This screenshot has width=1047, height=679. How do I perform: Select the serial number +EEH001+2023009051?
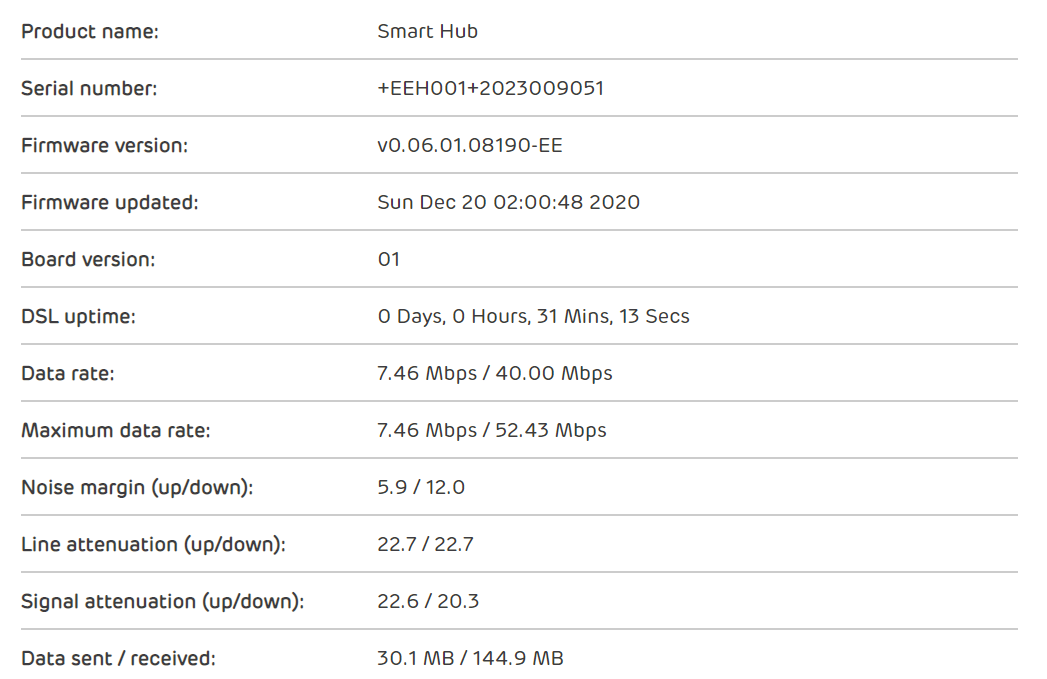(x=490, y=89)
